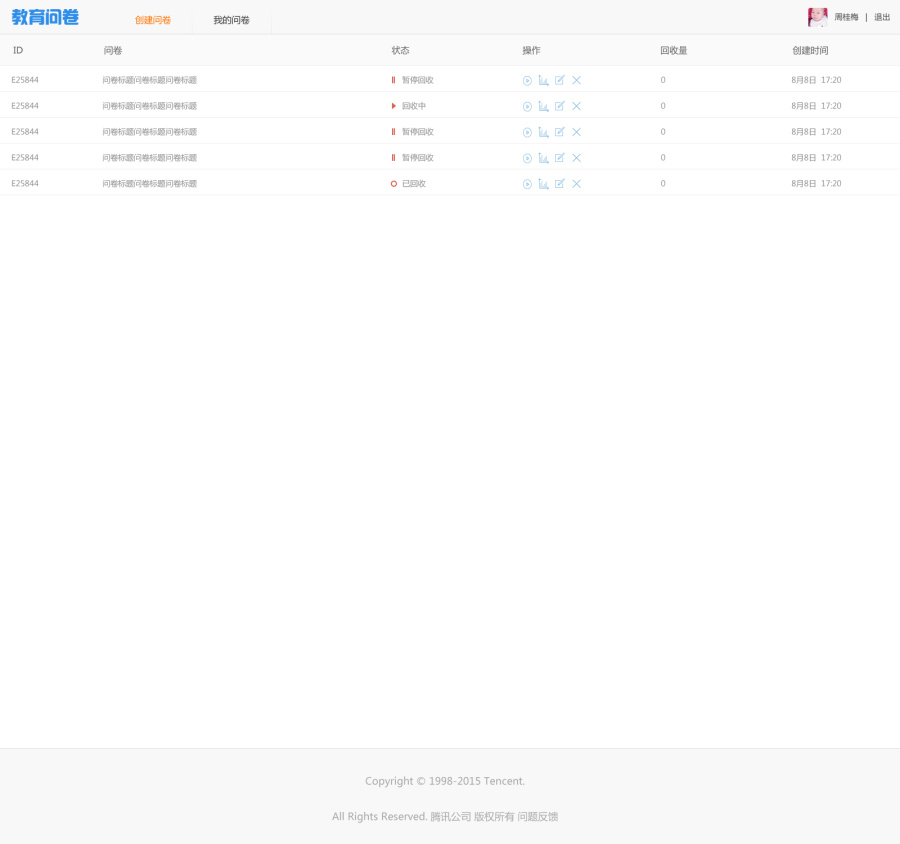Click ID E25844 in the 已回收 row

pos(25,184)
